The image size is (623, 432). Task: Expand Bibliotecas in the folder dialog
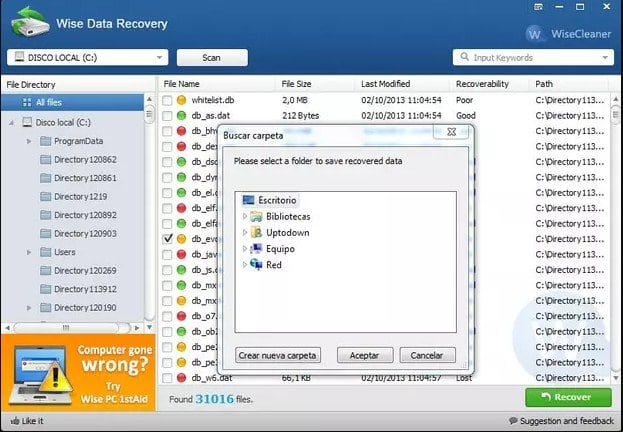click(x=245, y=216)
